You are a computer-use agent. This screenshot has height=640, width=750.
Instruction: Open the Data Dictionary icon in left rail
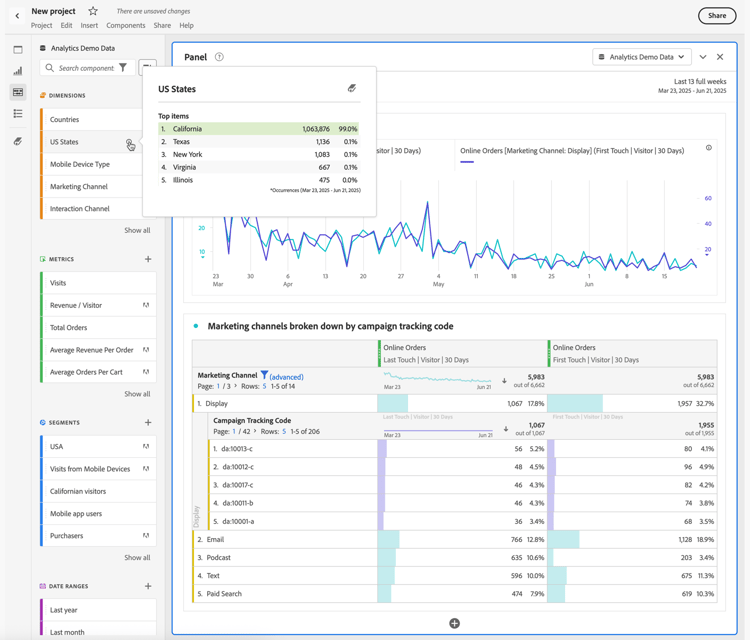point(18,141)
